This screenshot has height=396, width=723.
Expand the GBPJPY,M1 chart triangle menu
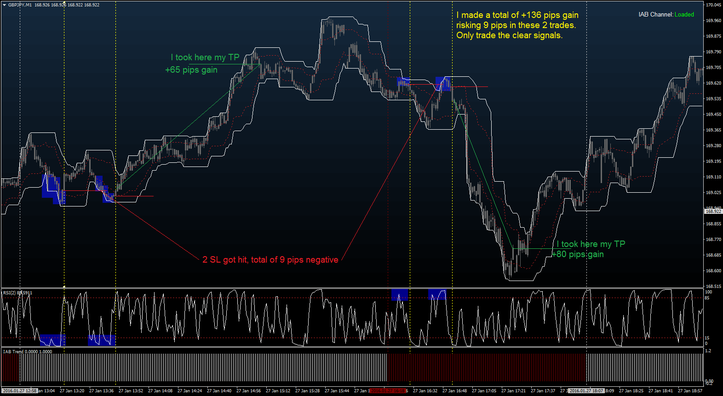point(4,5)
